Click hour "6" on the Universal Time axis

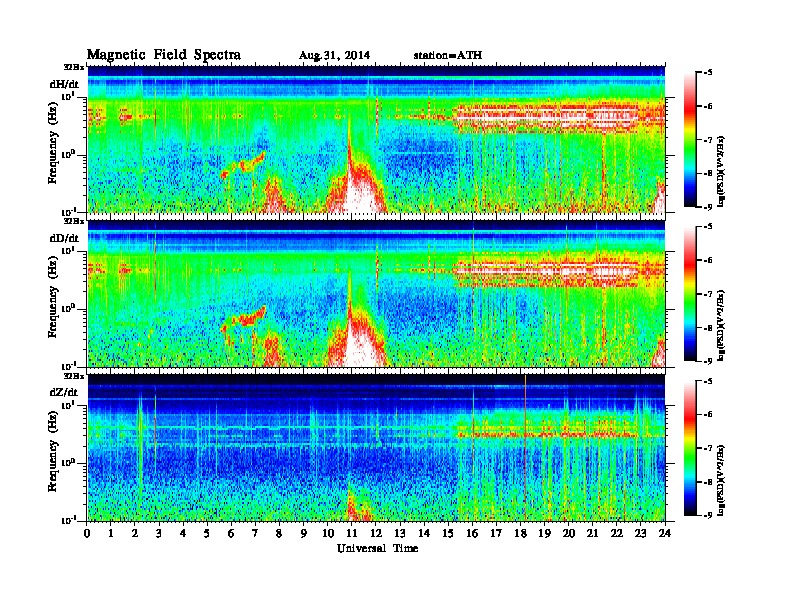(231, 533)
